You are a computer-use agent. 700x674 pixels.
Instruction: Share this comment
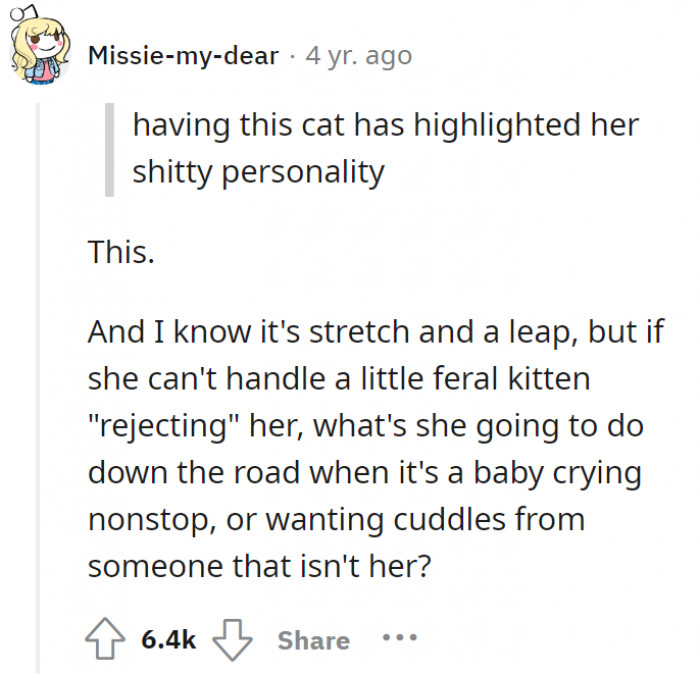coord(313,640)
